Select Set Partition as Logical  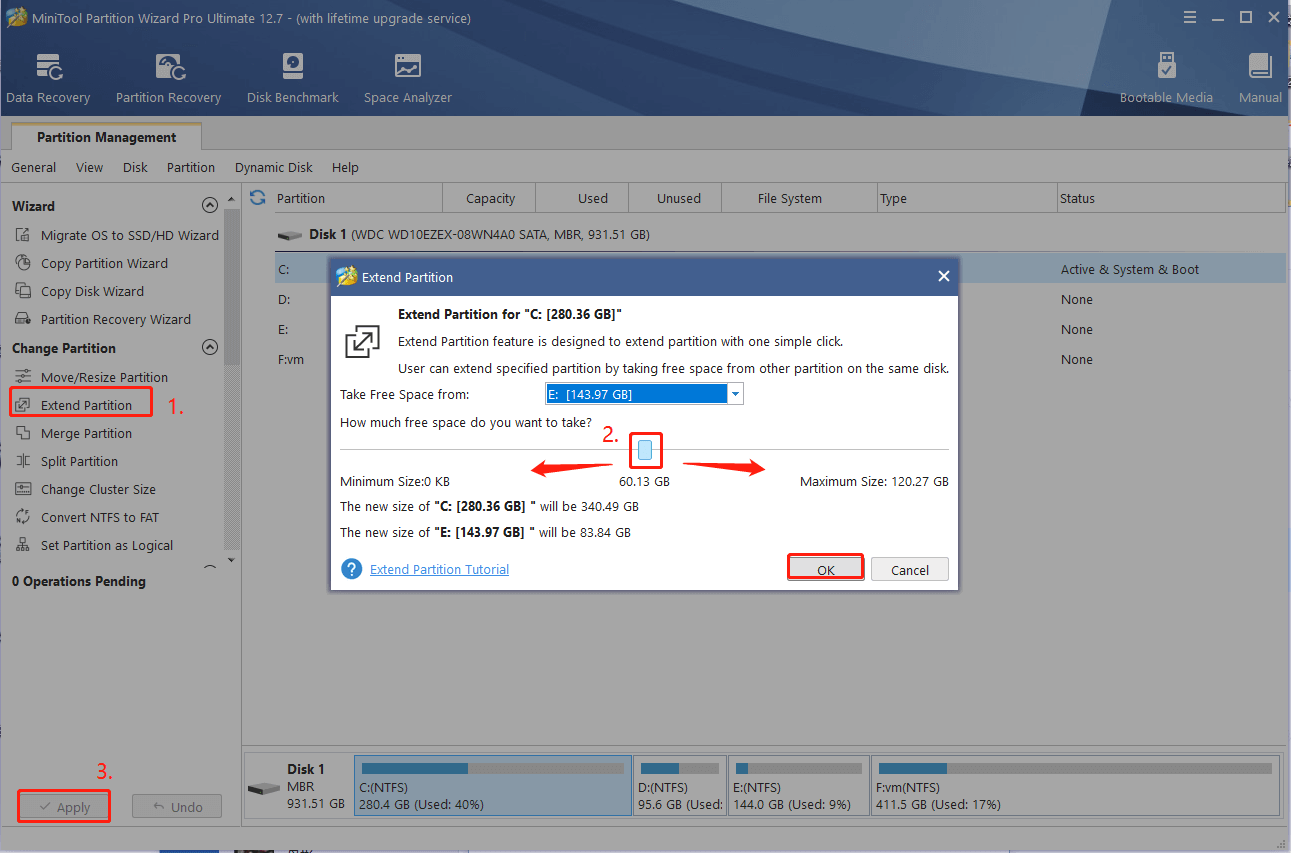click(x=93, y=545)
